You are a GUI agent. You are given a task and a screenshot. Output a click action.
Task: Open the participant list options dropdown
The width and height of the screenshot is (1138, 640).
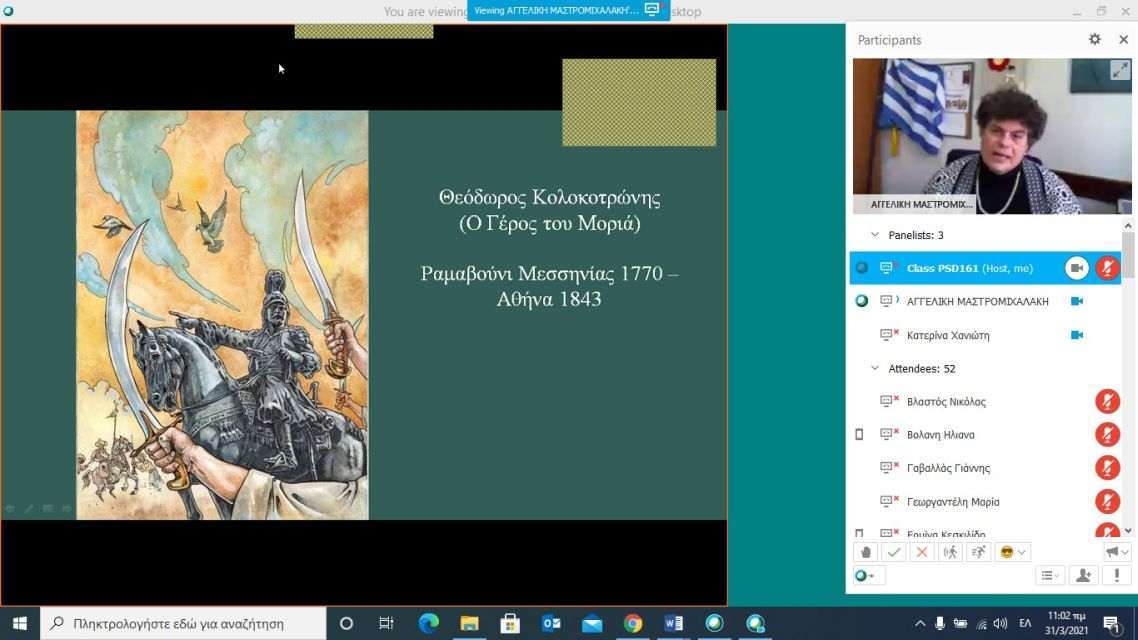coord(1049,575)
